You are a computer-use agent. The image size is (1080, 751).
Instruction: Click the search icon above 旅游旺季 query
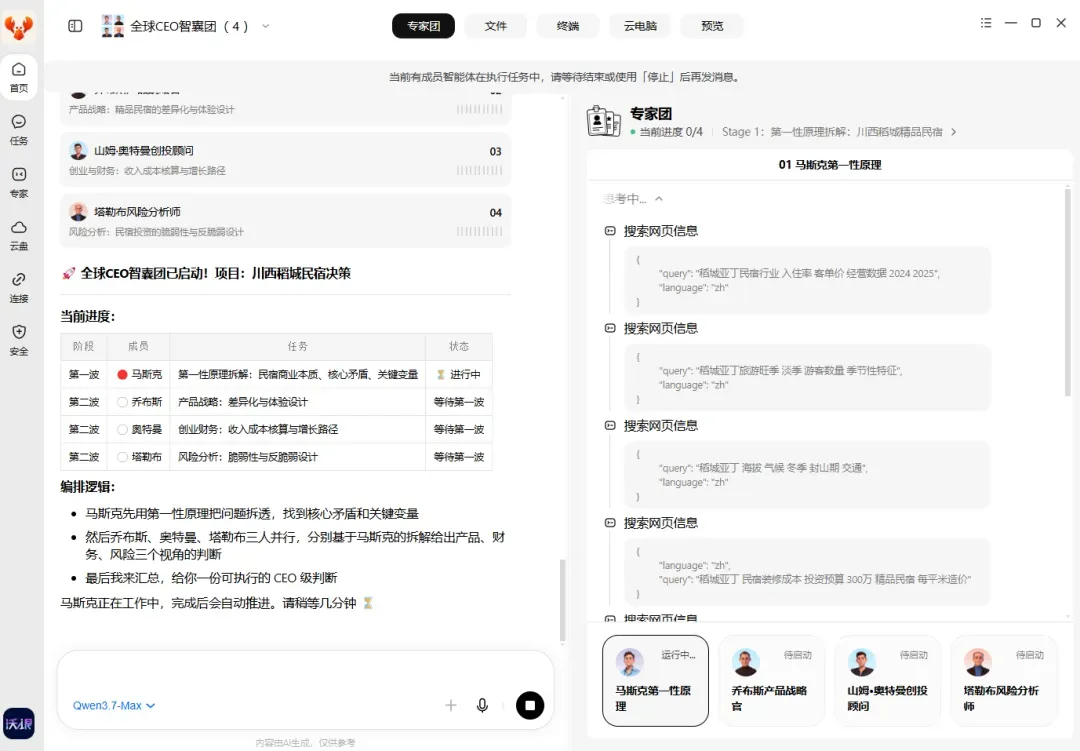click(x=610, y=328)
